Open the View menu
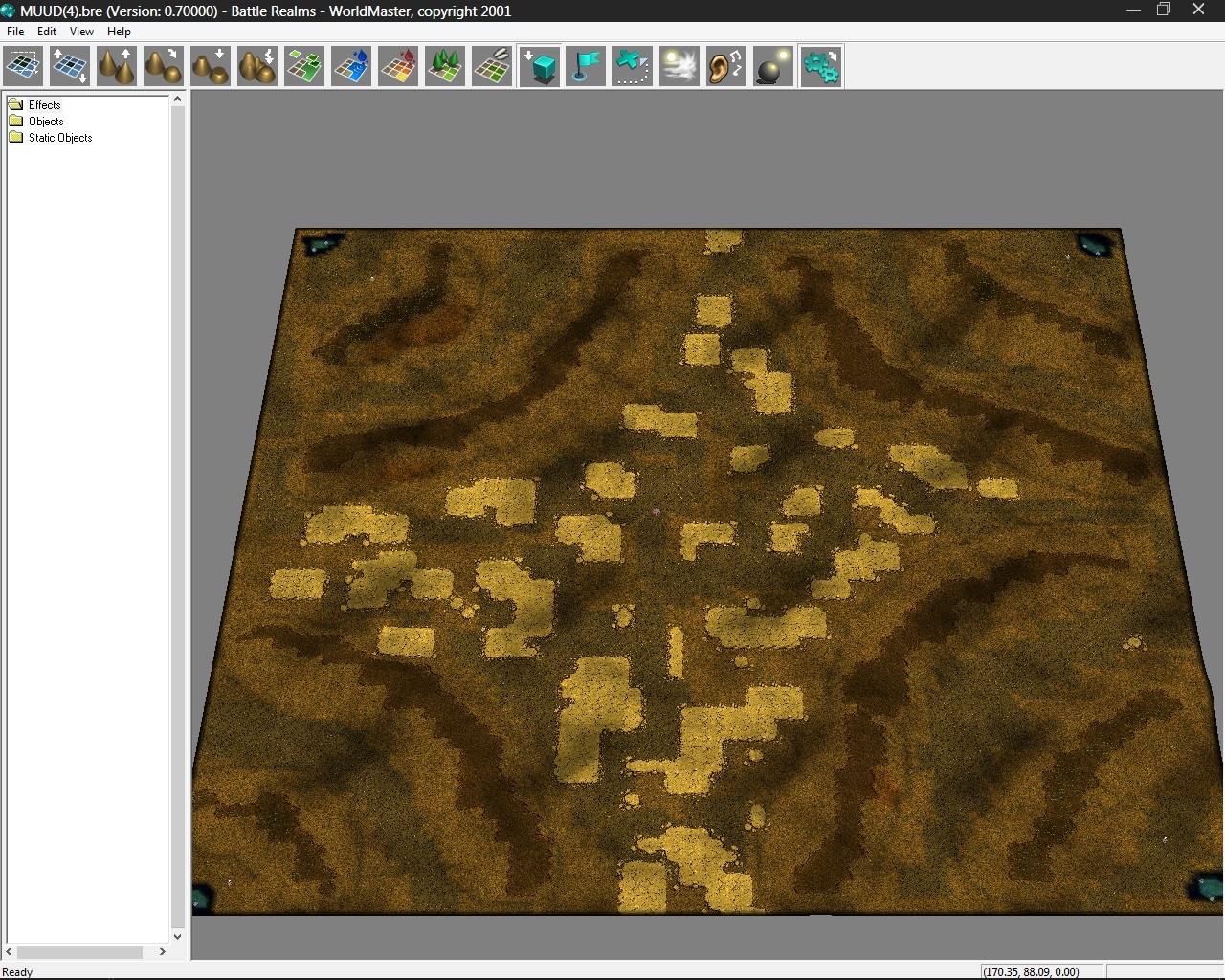The height and width of the screenshot is (980, 1225). click(81, 32)
